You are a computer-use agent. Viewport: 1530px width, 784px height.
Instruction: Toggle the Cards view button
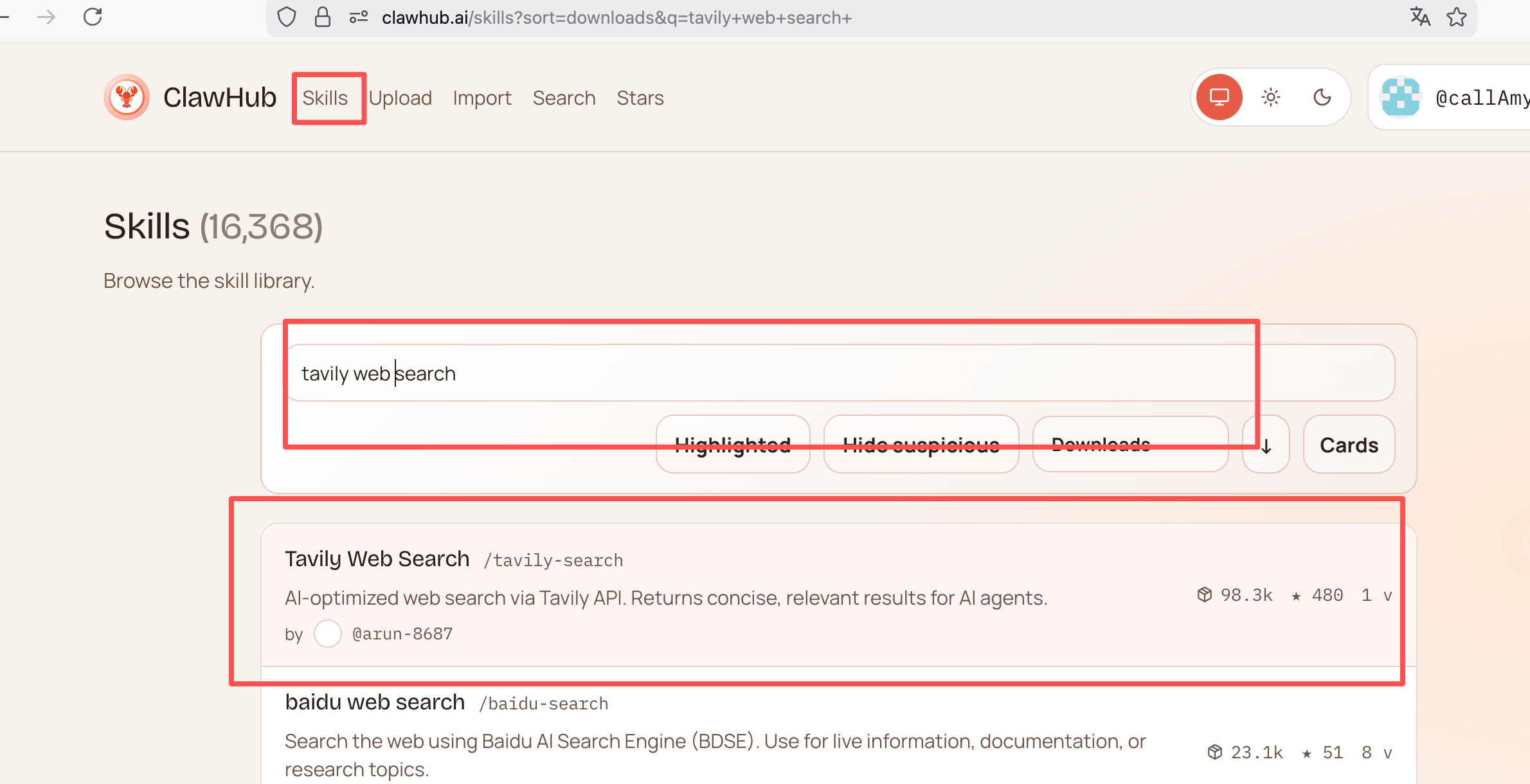click(1349, 445)
